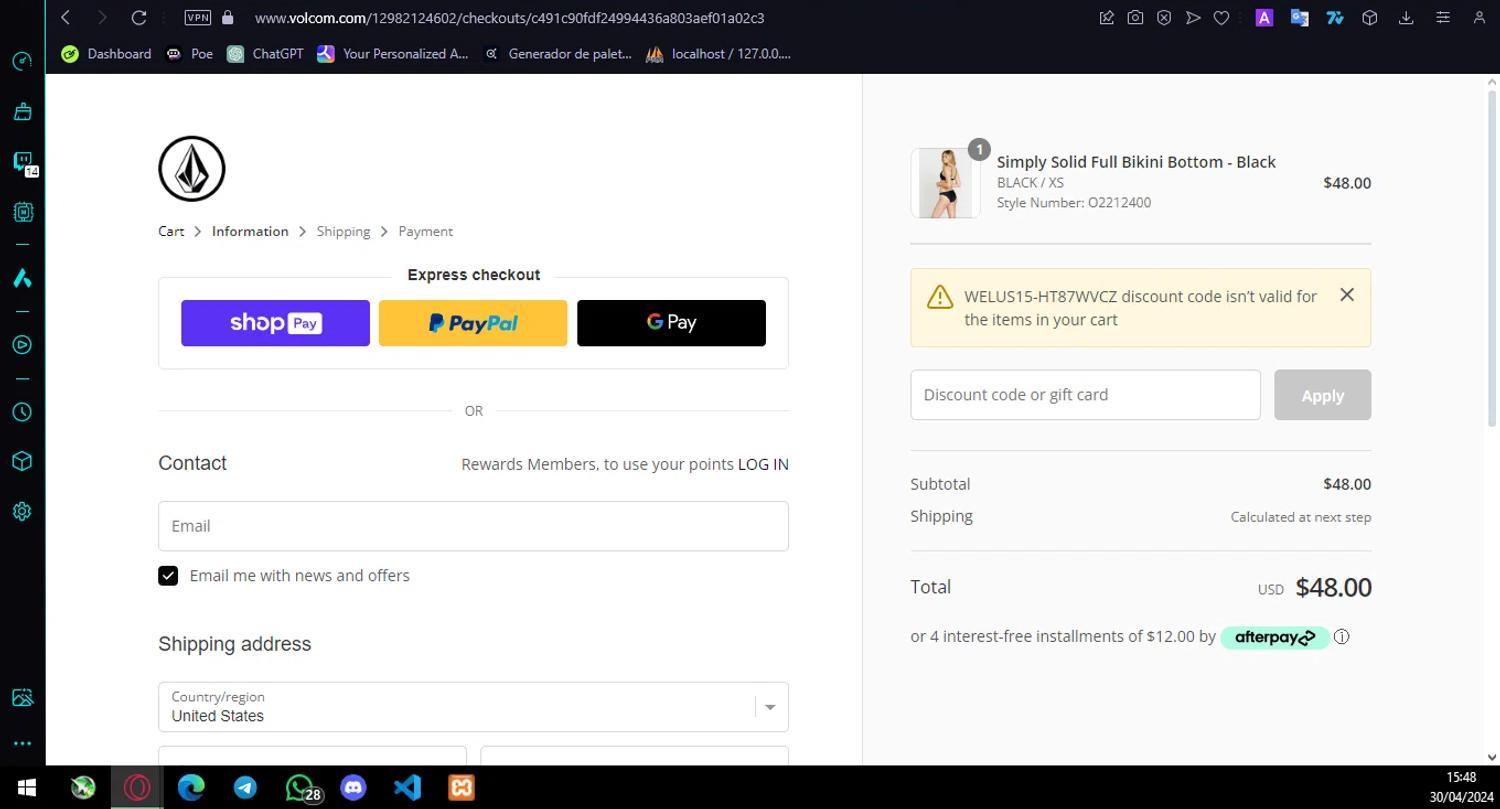Image resolution: width=1500 pixels, height=809 pixels.
Task: Pay with PayPal button
Action: click(x=473, y=323)
